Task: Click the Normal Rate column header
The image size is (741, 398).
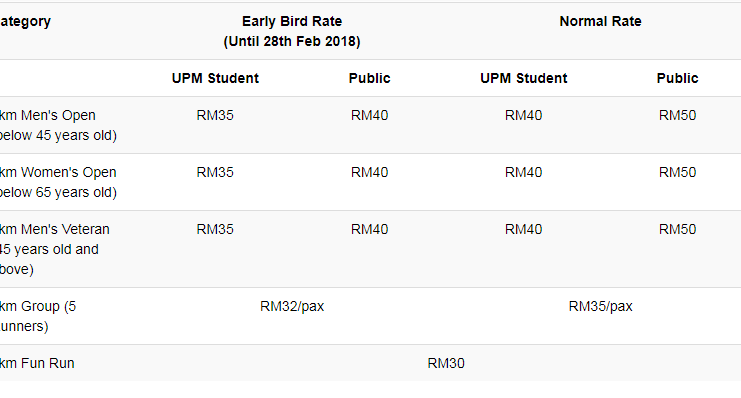Action: [600, 21]
